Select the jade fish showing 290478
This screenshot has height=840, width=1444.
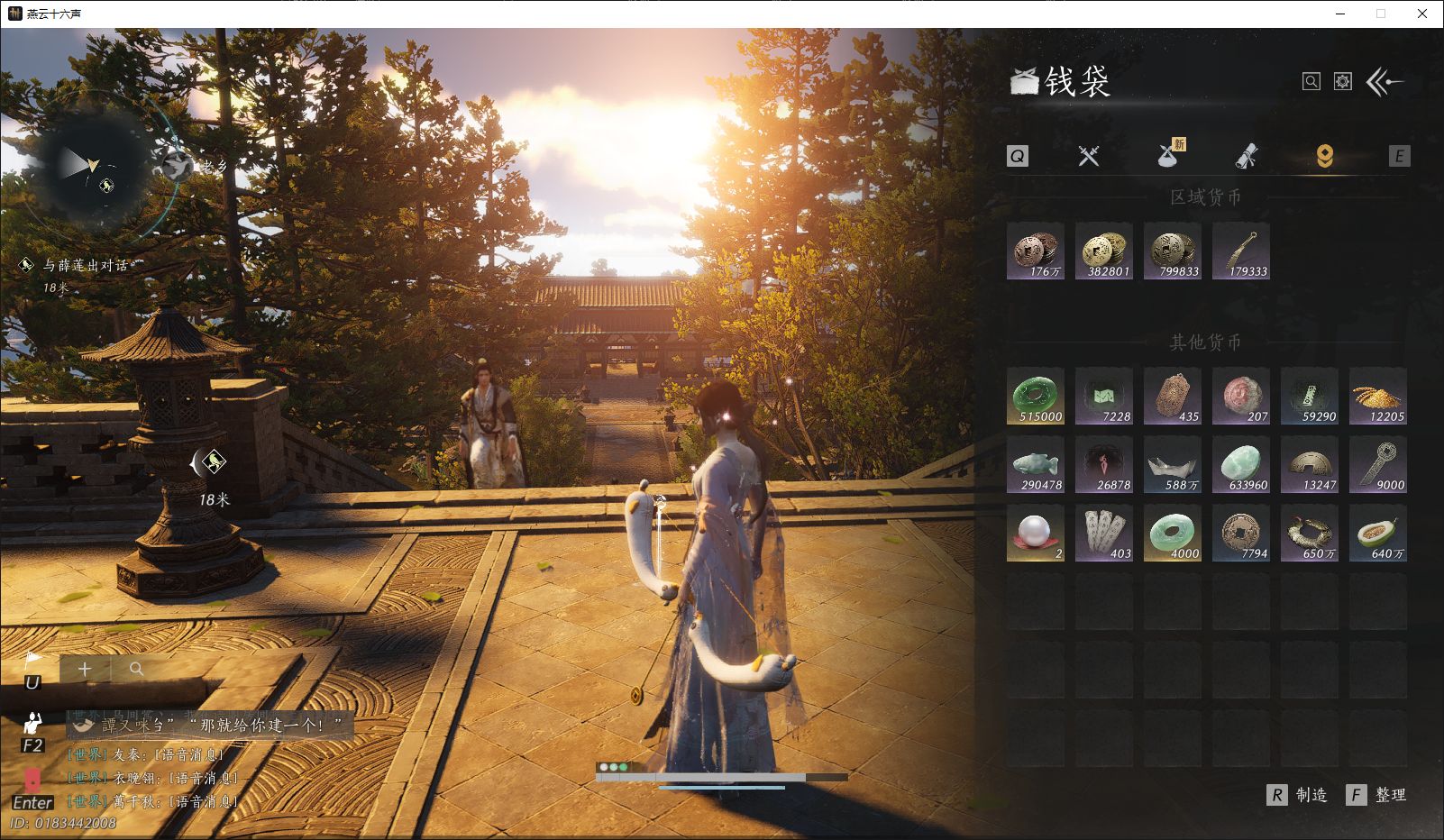pyautogui.click(x=1036, y=464)
